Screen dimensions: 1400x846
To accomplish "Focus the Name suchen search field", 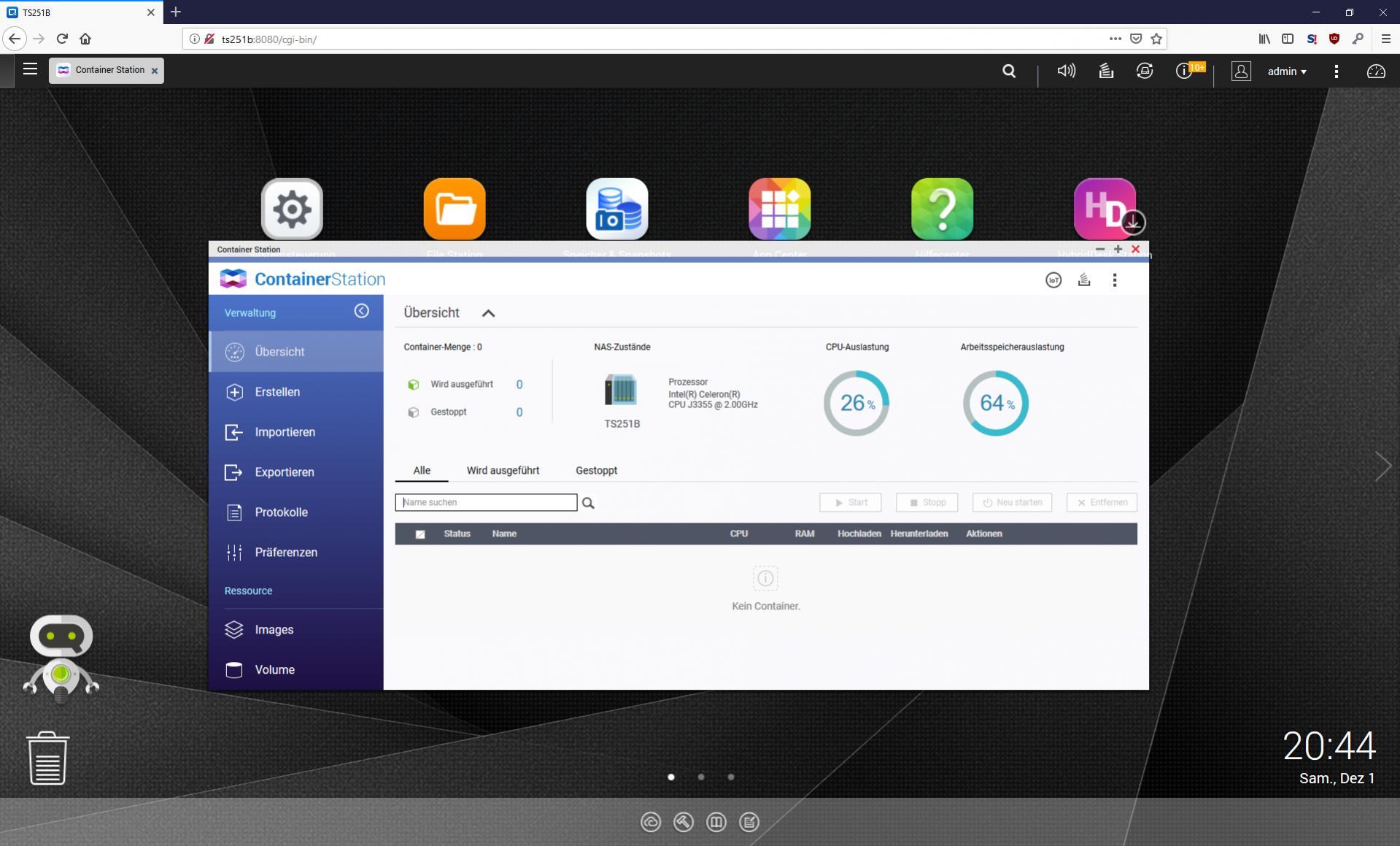I will tap(486, 502).
